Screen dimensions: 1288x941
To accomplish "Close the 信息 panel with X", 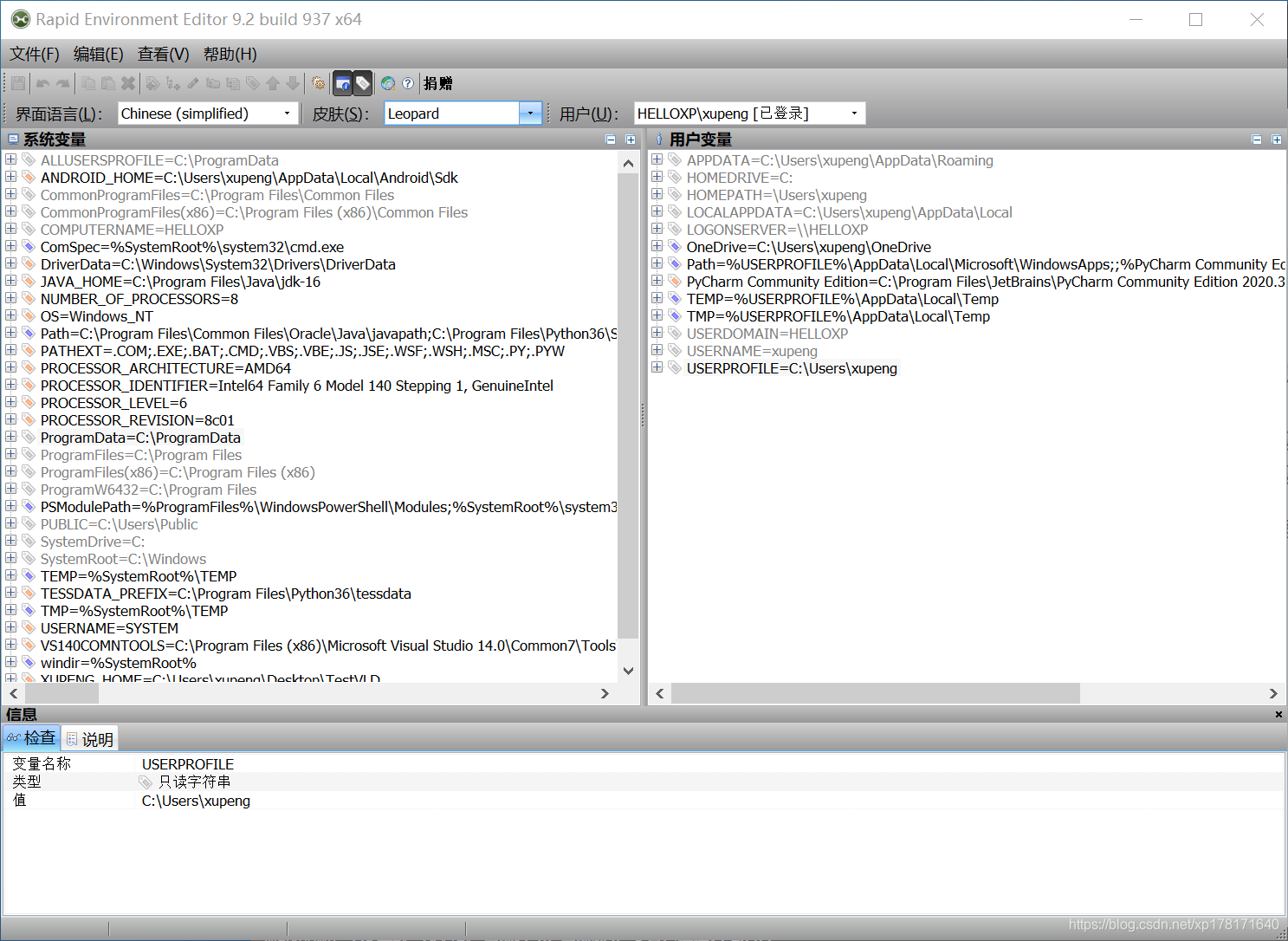I will (x=1278, y=714).
